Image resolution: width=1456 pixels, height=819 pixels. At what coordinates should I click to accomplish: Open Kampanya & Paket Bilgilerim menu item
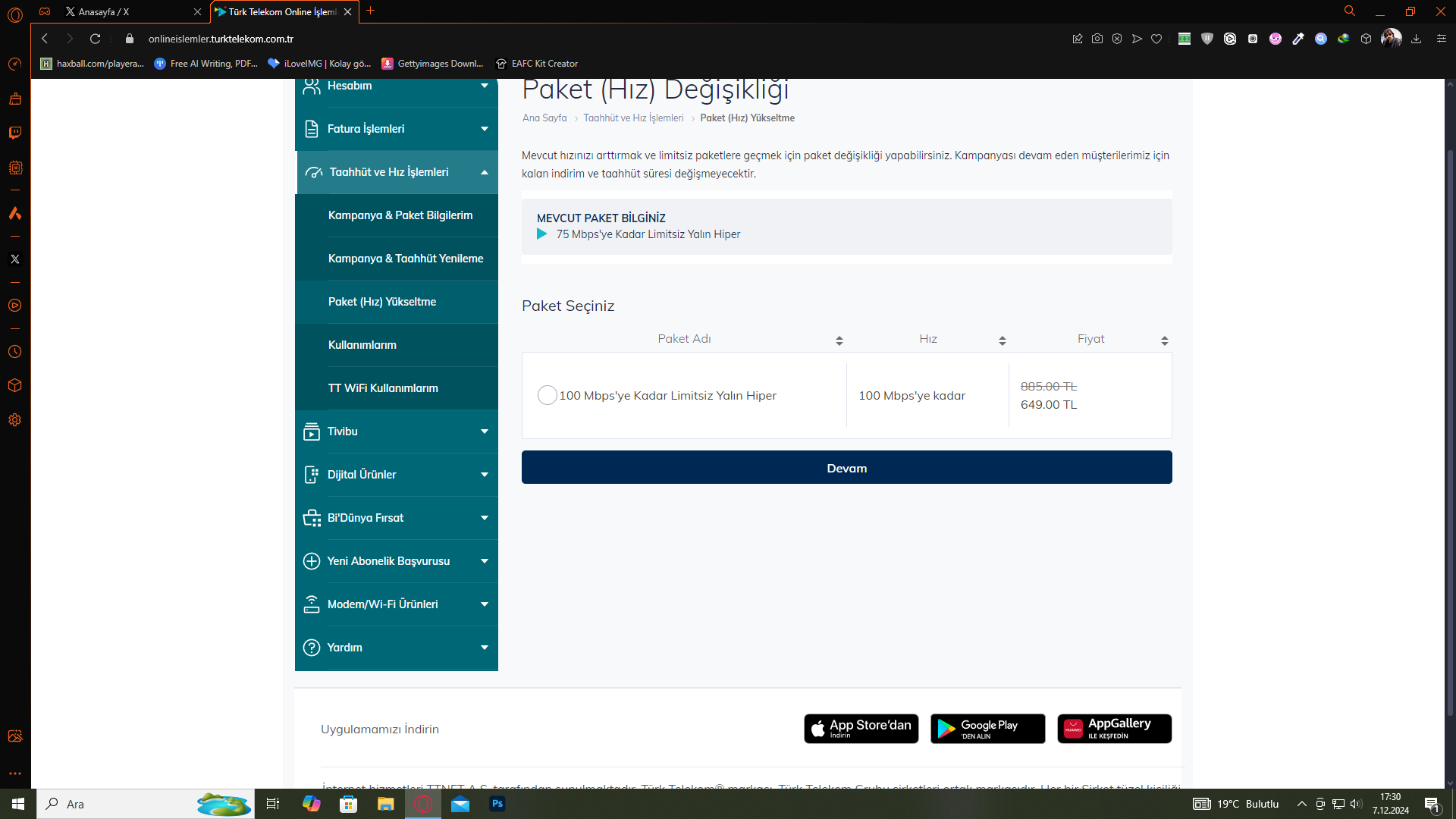tap(400, 215)
